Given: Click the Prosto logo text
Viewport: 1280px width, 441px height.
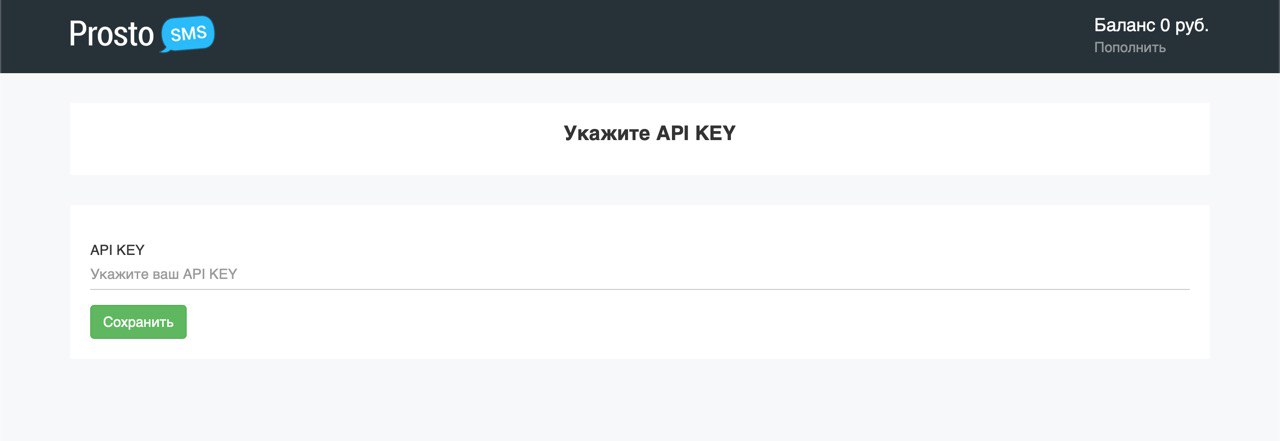Looking at the screenshot, I should click(x=112, y=35).
